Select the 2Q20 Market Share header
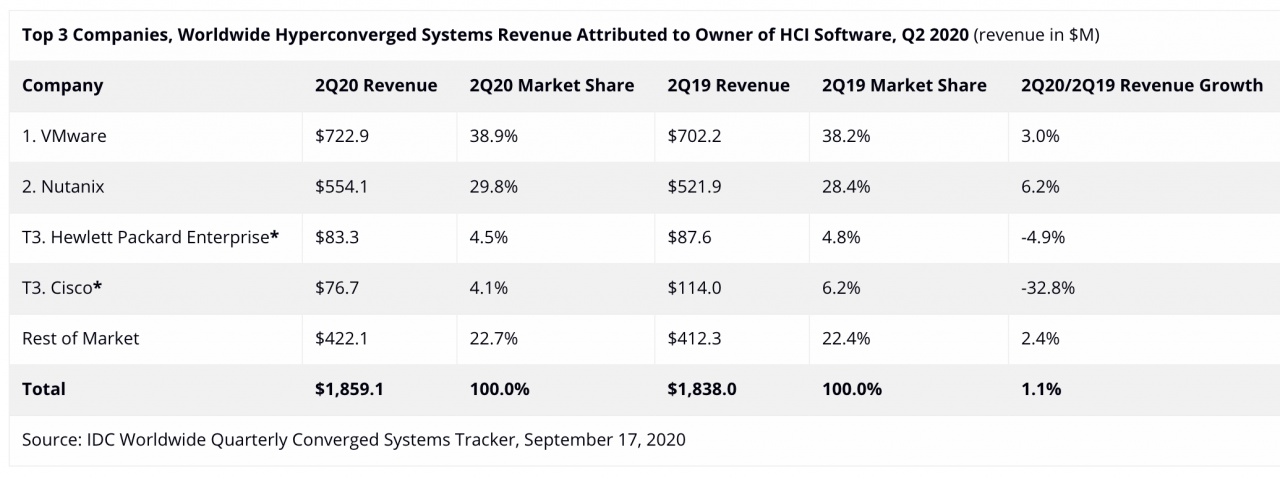1280x479 pixels. click(551, 86)
